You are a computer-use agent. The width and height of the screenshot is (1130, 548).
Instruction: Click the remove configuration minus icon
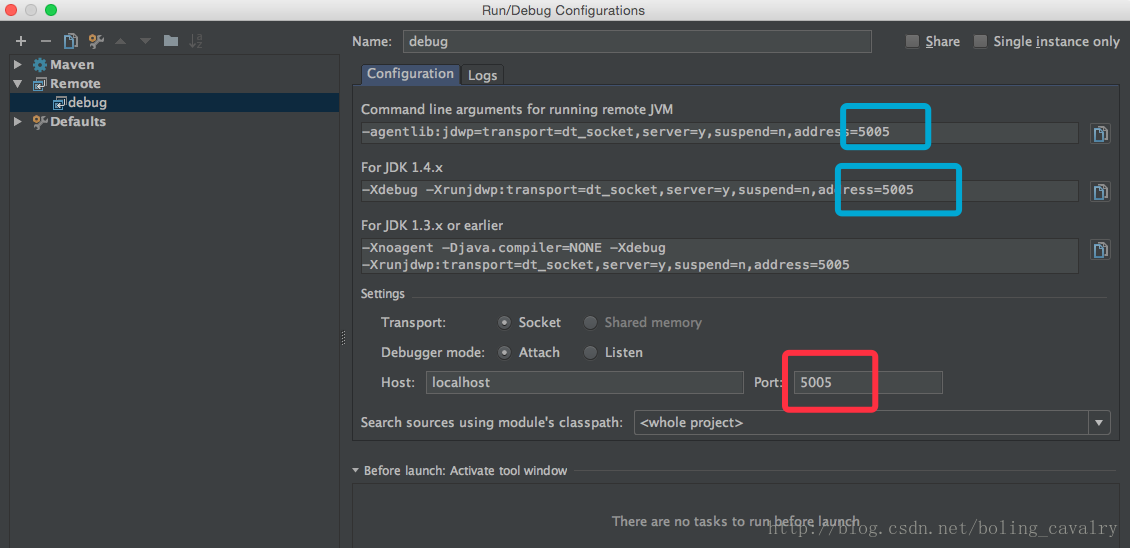[45, 41]
